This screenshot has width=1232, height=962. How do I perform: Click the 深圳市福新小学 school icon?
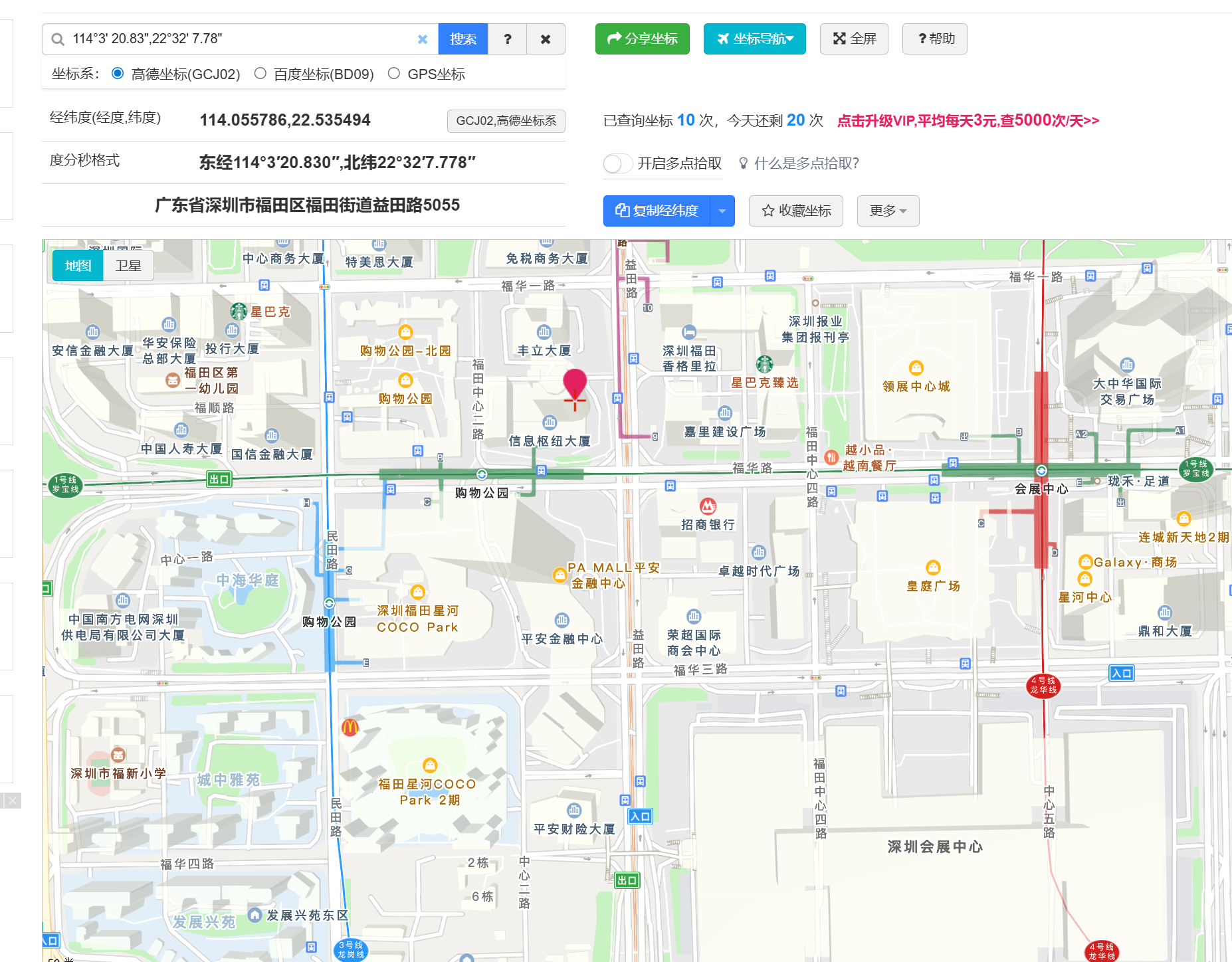[118, 755]
